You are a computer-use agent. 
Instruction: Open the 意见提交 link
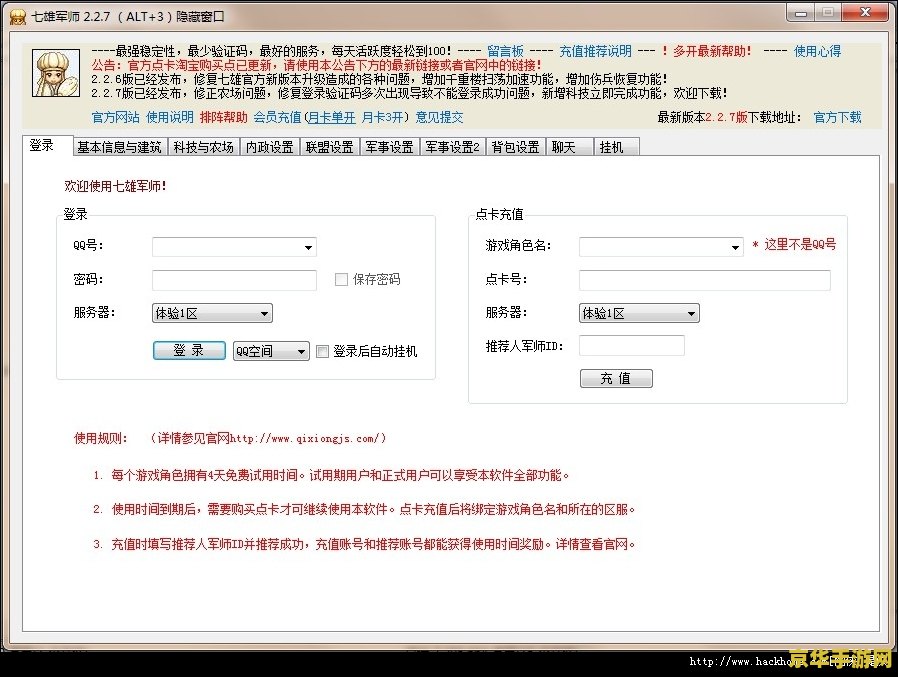(x=439, y=117)
